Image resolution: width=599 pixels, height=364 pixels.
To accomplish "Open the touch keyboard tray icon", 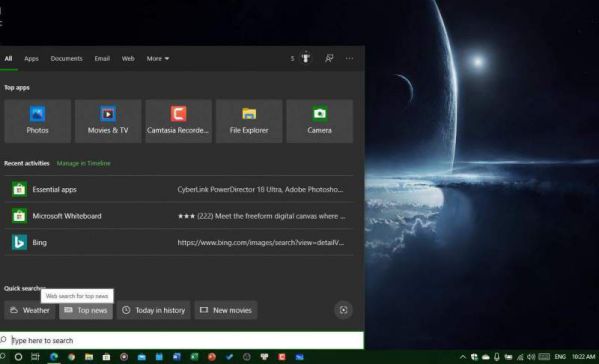I will (544, 357).
